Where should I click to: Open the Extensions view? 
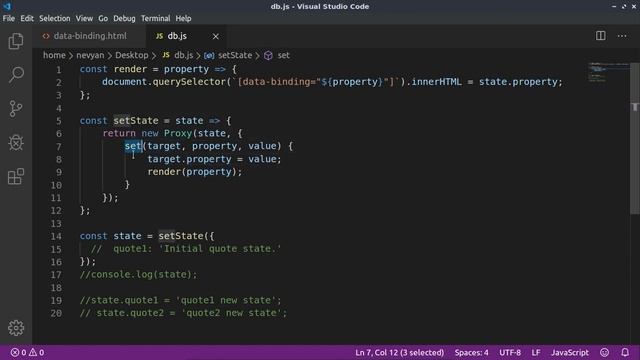[16, 176]
